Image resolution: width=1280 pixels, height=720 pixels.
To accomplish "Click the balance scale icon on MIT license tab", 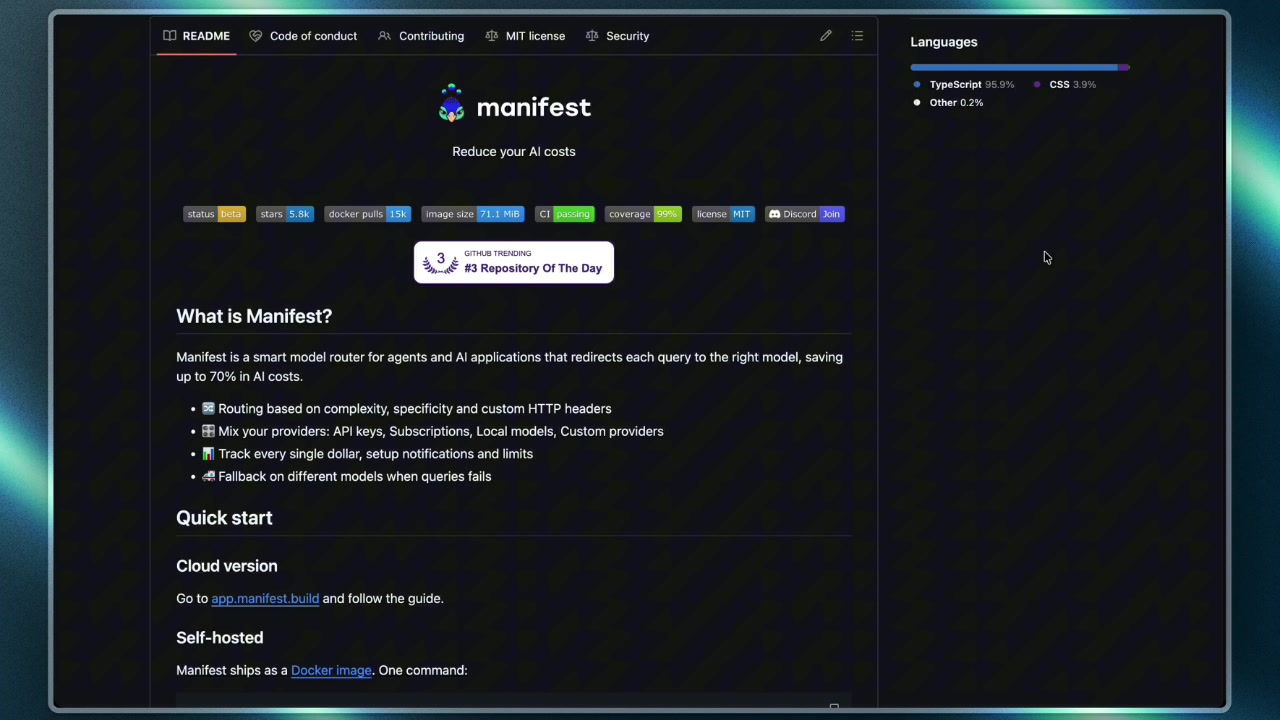I will click(x=491, y=36).
